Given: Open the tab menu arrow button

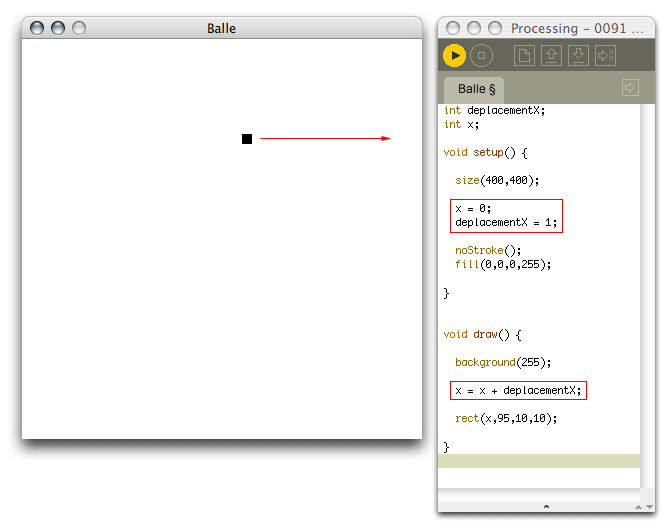Looking at the screenshot, I should pyautogui.click(x=630, y=88).
